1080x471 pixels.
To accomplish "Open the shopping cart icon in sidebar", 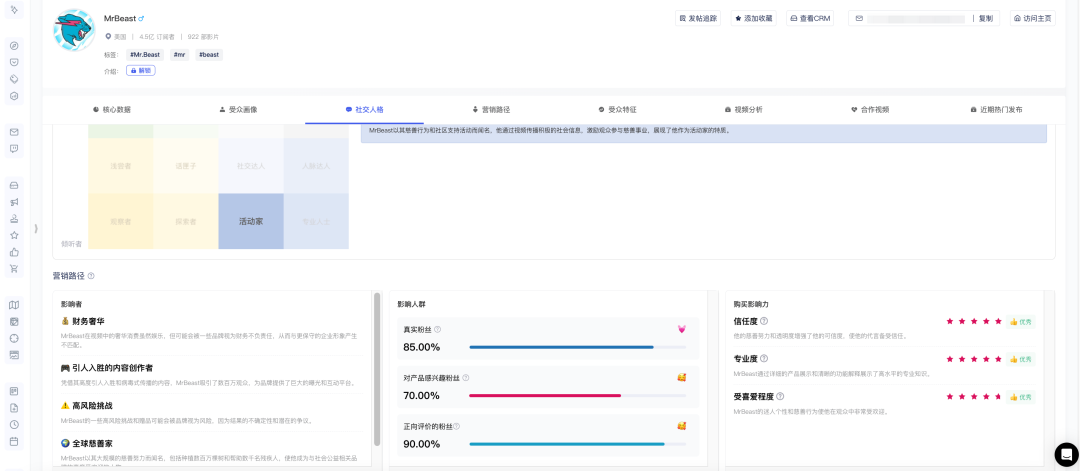I will point(14,269).
